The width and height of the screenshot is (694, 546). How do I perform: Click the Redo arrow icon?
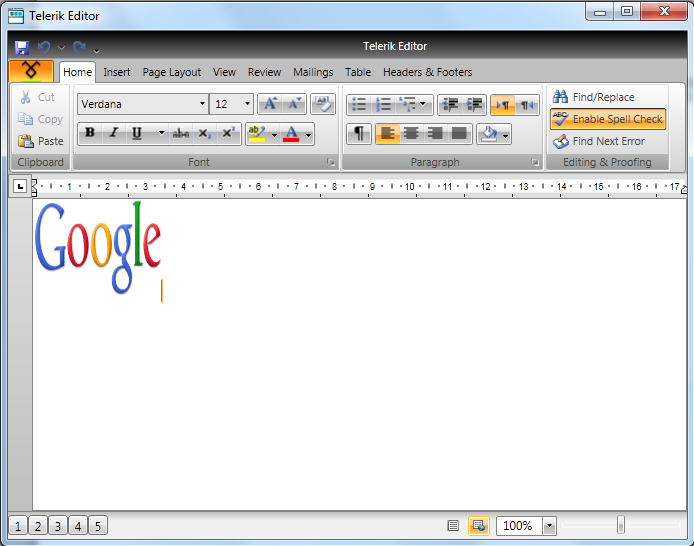click(80, 47)
